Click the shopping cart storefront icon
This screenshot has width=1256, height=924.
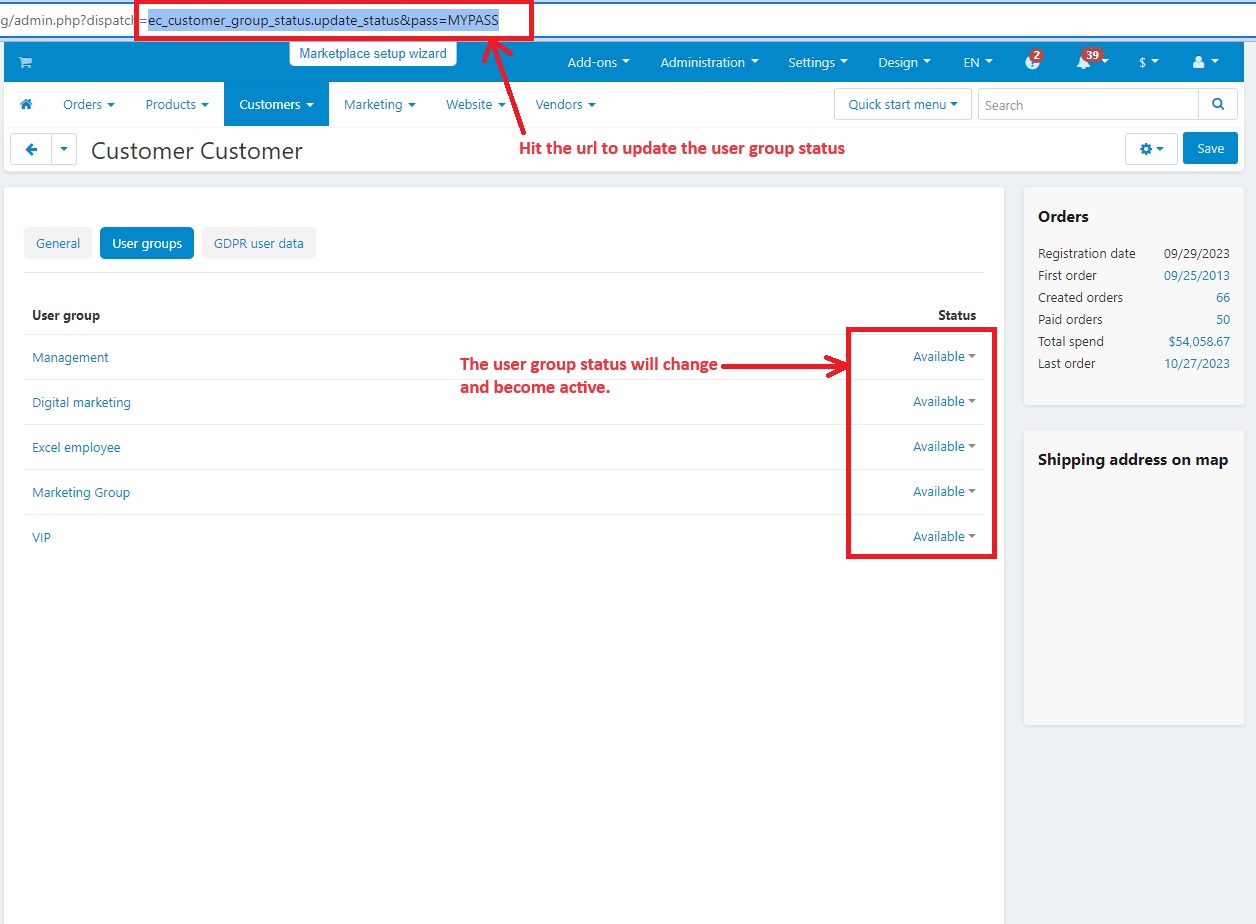tap(25, 62)
